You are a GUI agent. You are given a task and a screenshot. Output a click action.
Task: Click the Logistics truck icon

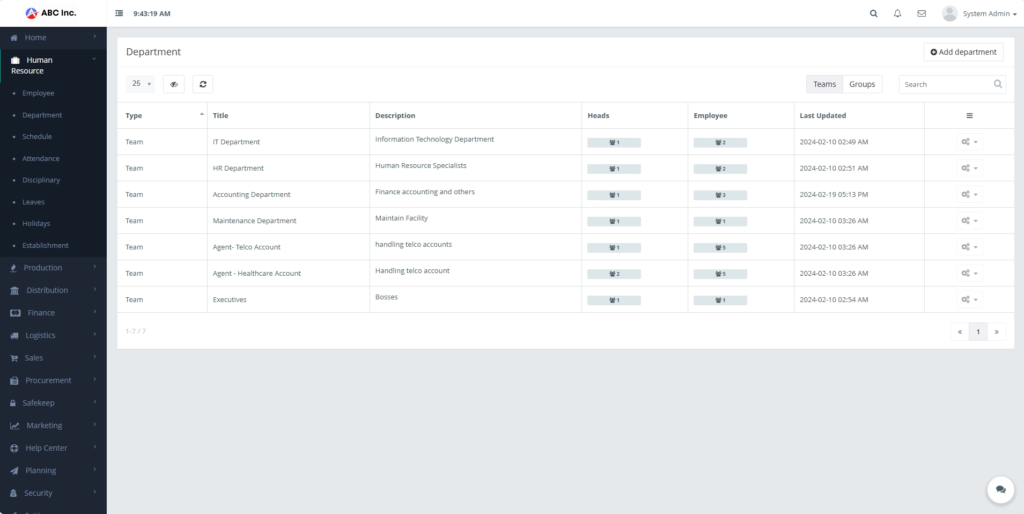pyautogui.click(x=14, y=336)
